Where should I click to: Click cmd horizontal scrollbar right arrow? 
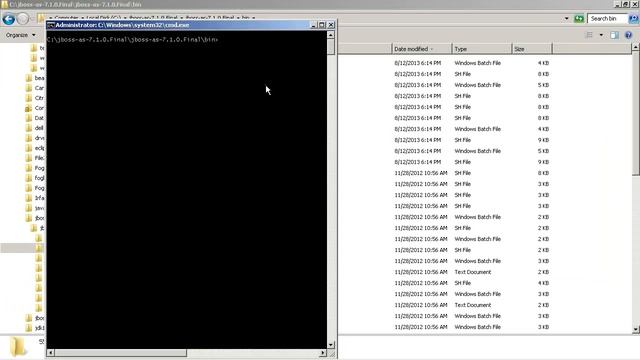[323, 353]
